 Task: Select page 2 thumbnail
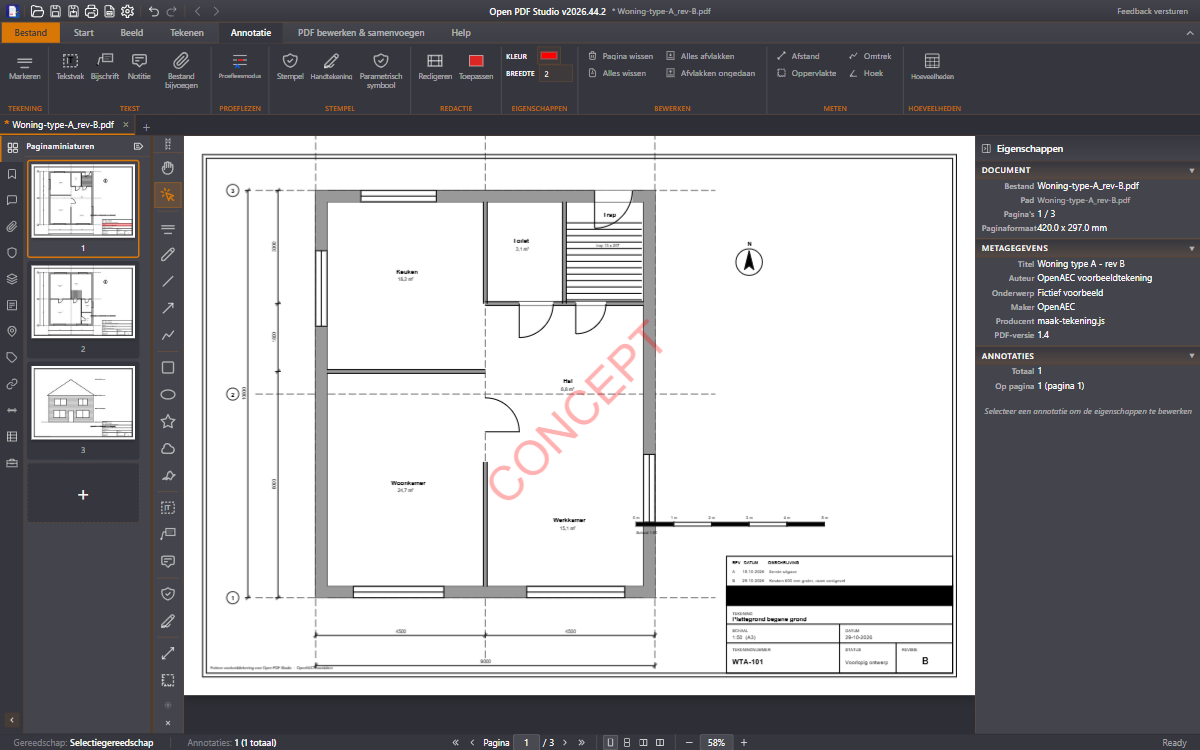tap(83, 300)
